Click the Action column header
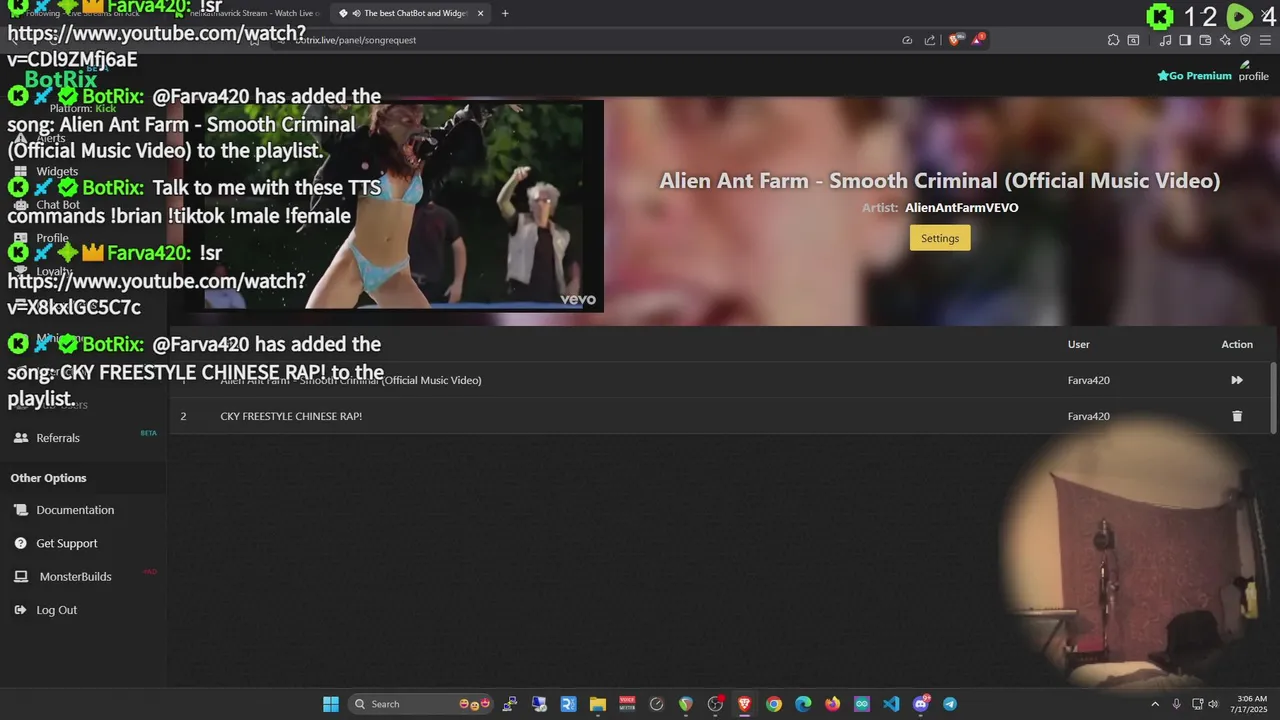This screenshot has width=1280, height=720. click(x=1237, y=344)
